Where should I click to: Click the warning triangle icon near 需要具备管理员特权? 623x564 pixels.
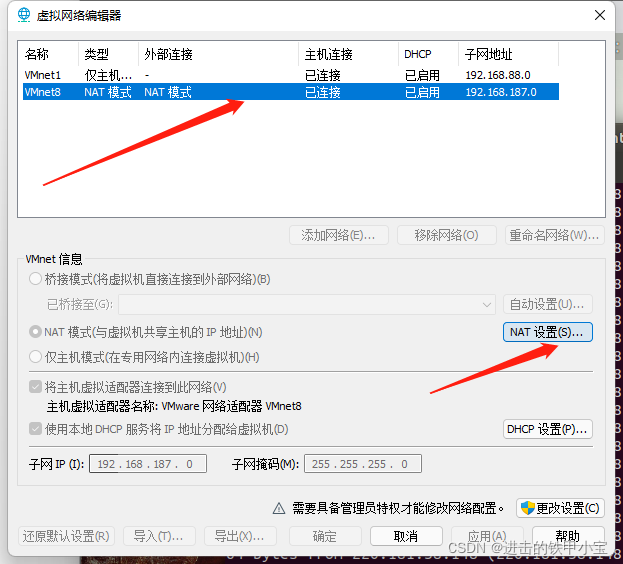click(x=279, y=508)
